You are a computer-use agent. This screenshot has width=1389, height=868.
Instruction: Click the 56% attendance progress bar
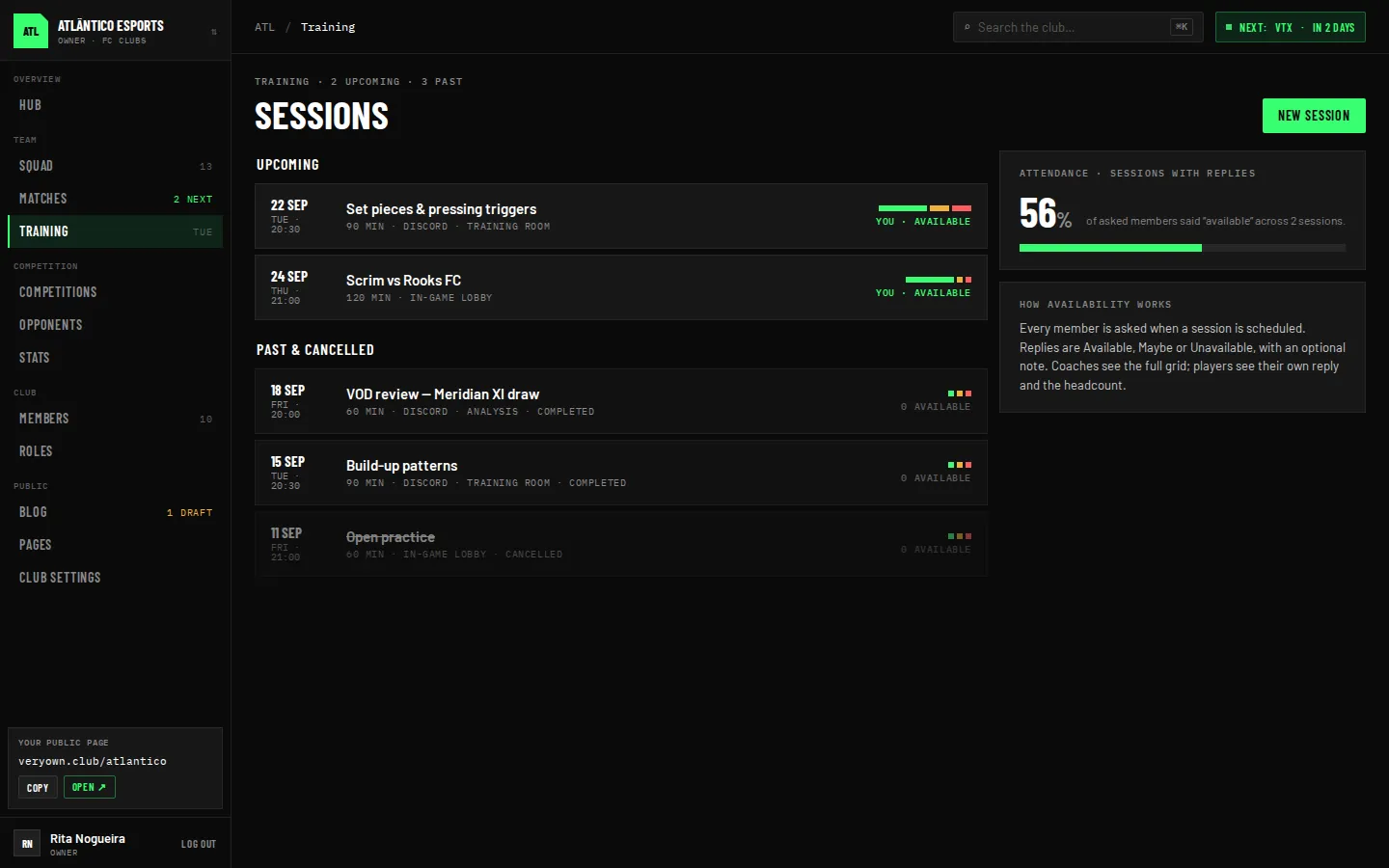click(x=1183, y=248)
